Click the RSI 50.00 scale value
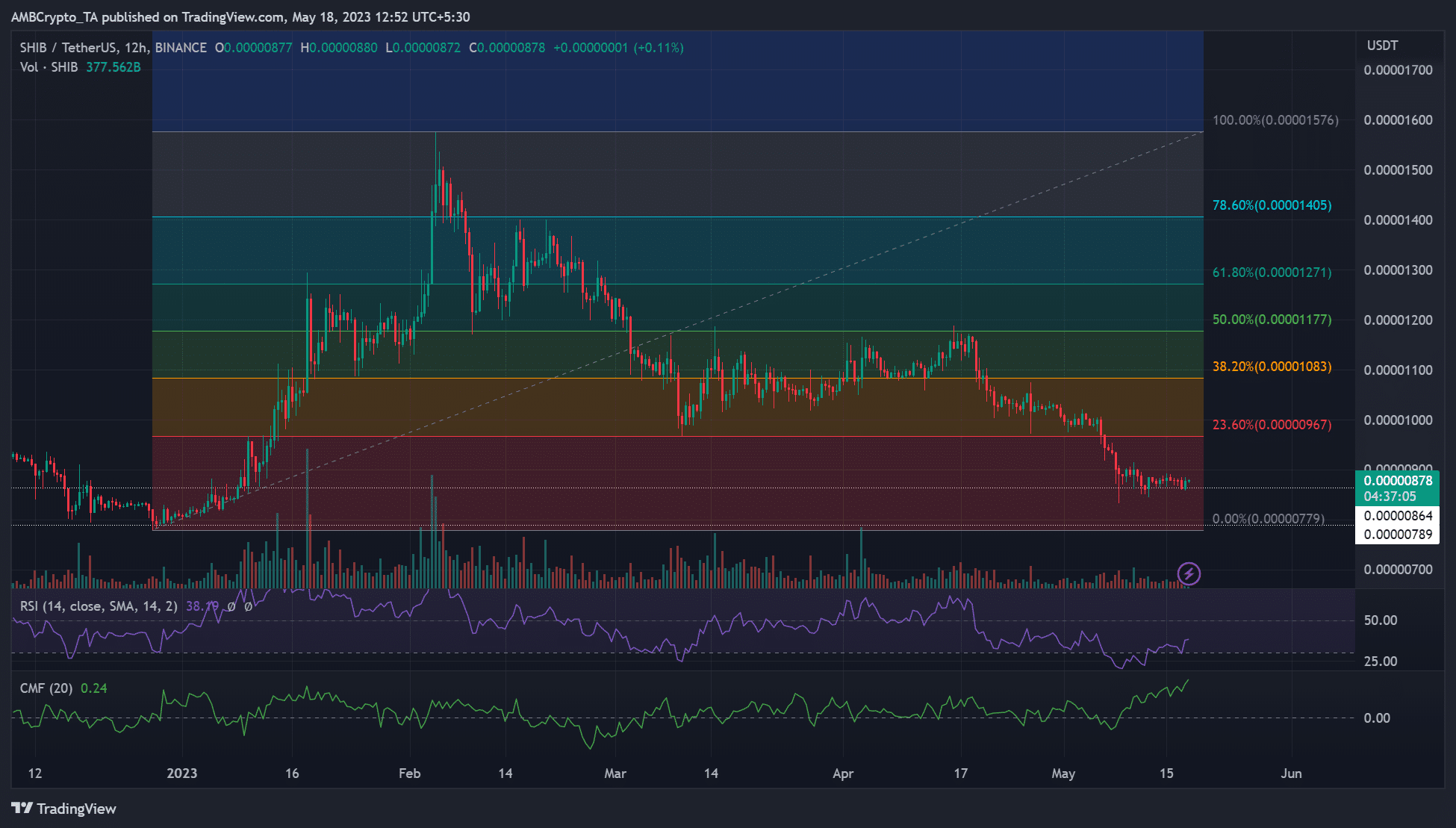Viewport: 1456px width, 828px height. [x=1381, y=620]
